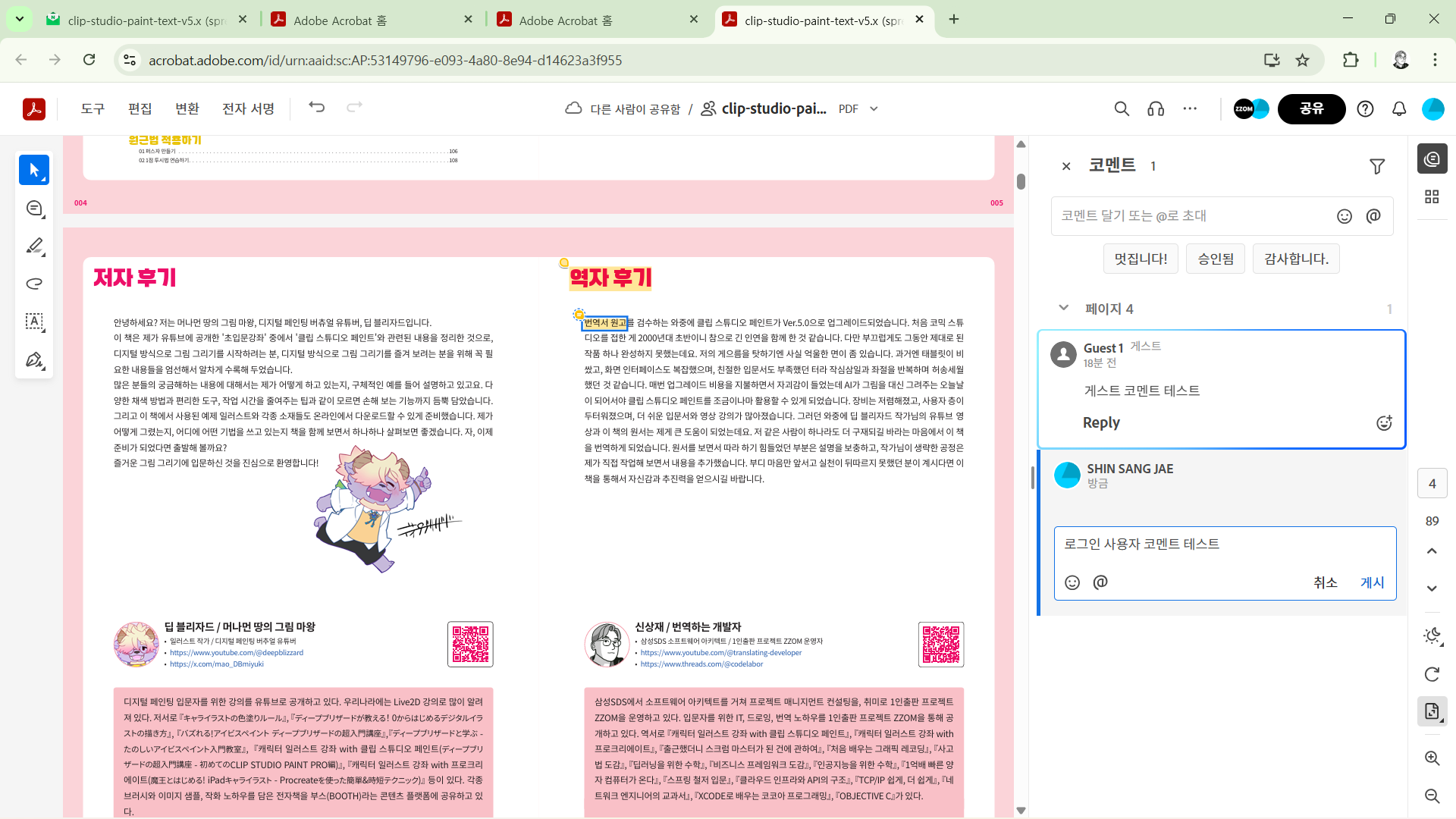This screenshot has width=1456, height=819.
Task: Click the 공유 share button
Action: click(1311, 109)
